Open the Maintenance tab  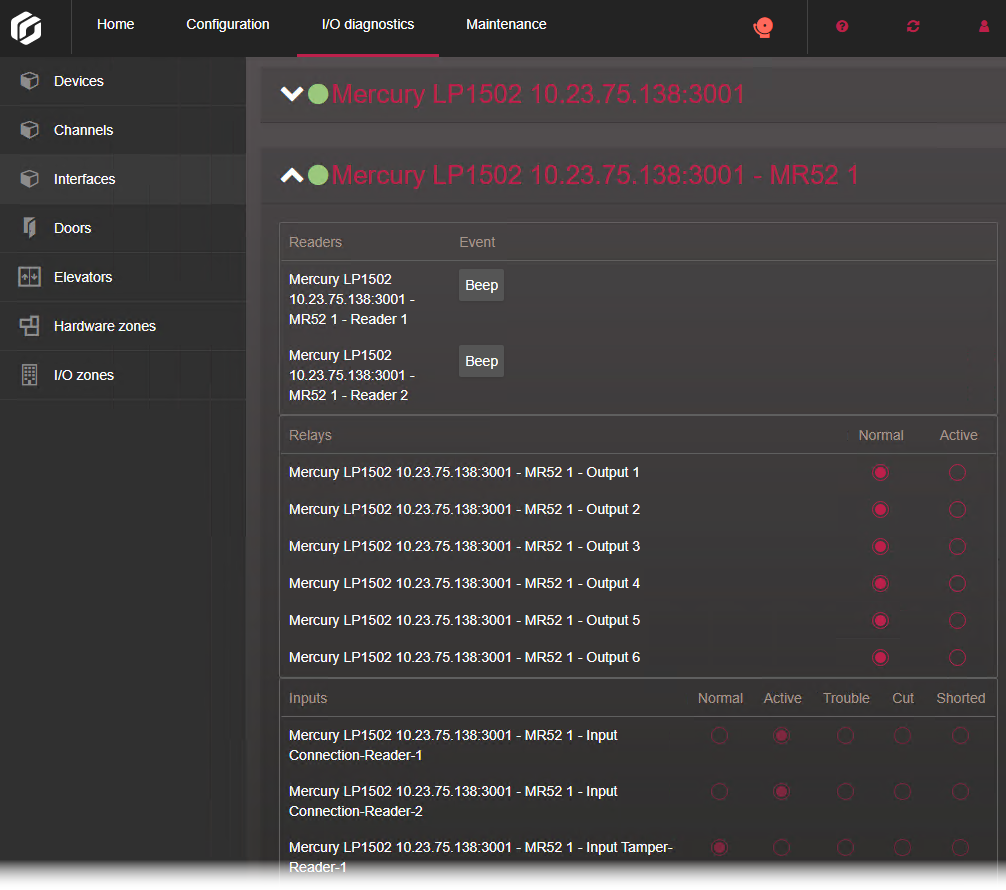click(506, 25)
